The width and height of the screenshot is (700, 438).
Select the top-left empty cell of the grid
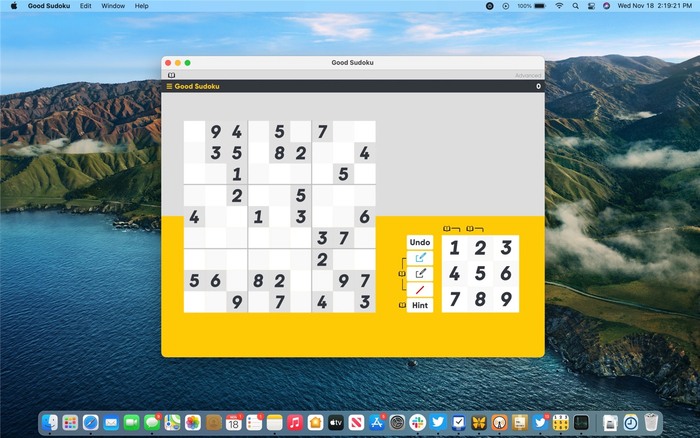coord(194,131)
